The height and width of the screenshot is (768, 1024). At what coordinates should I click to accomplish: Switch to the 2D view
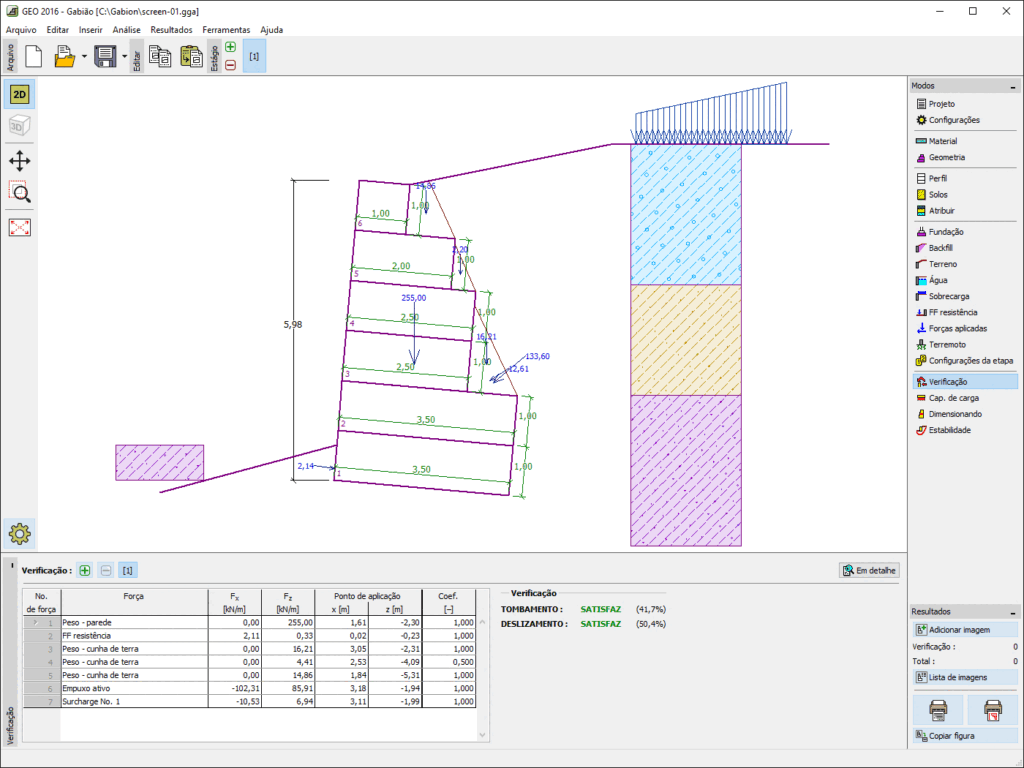(x=20, y=95)
